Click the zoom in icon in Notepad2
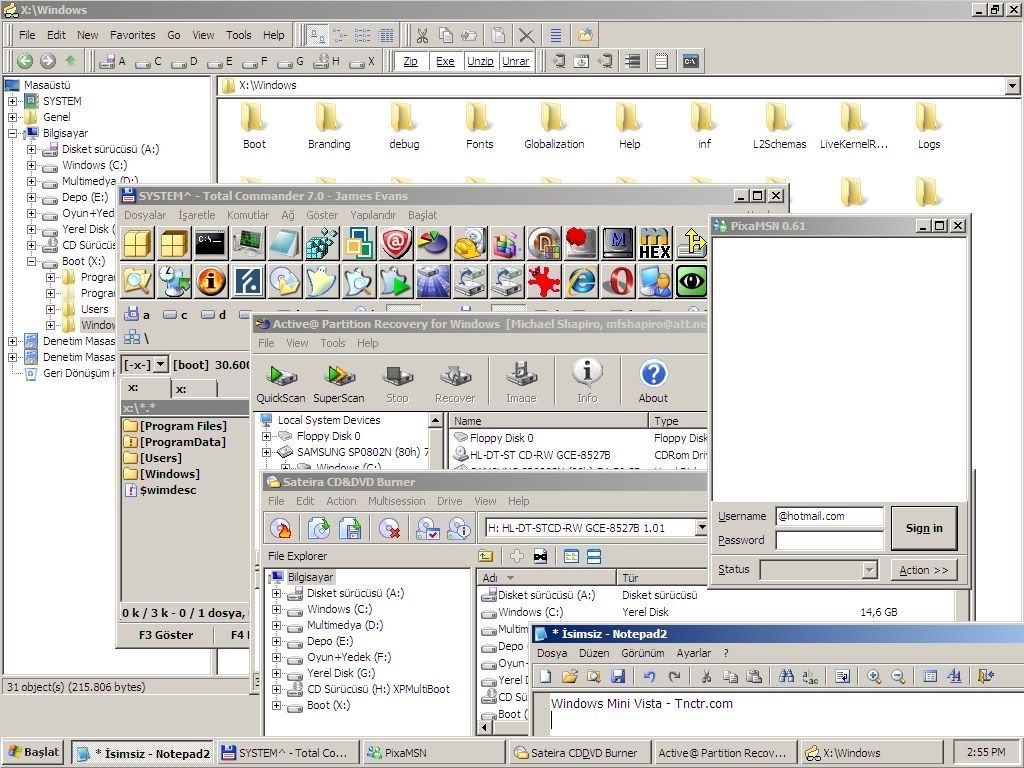1024x768 pixels. (874, 677)
